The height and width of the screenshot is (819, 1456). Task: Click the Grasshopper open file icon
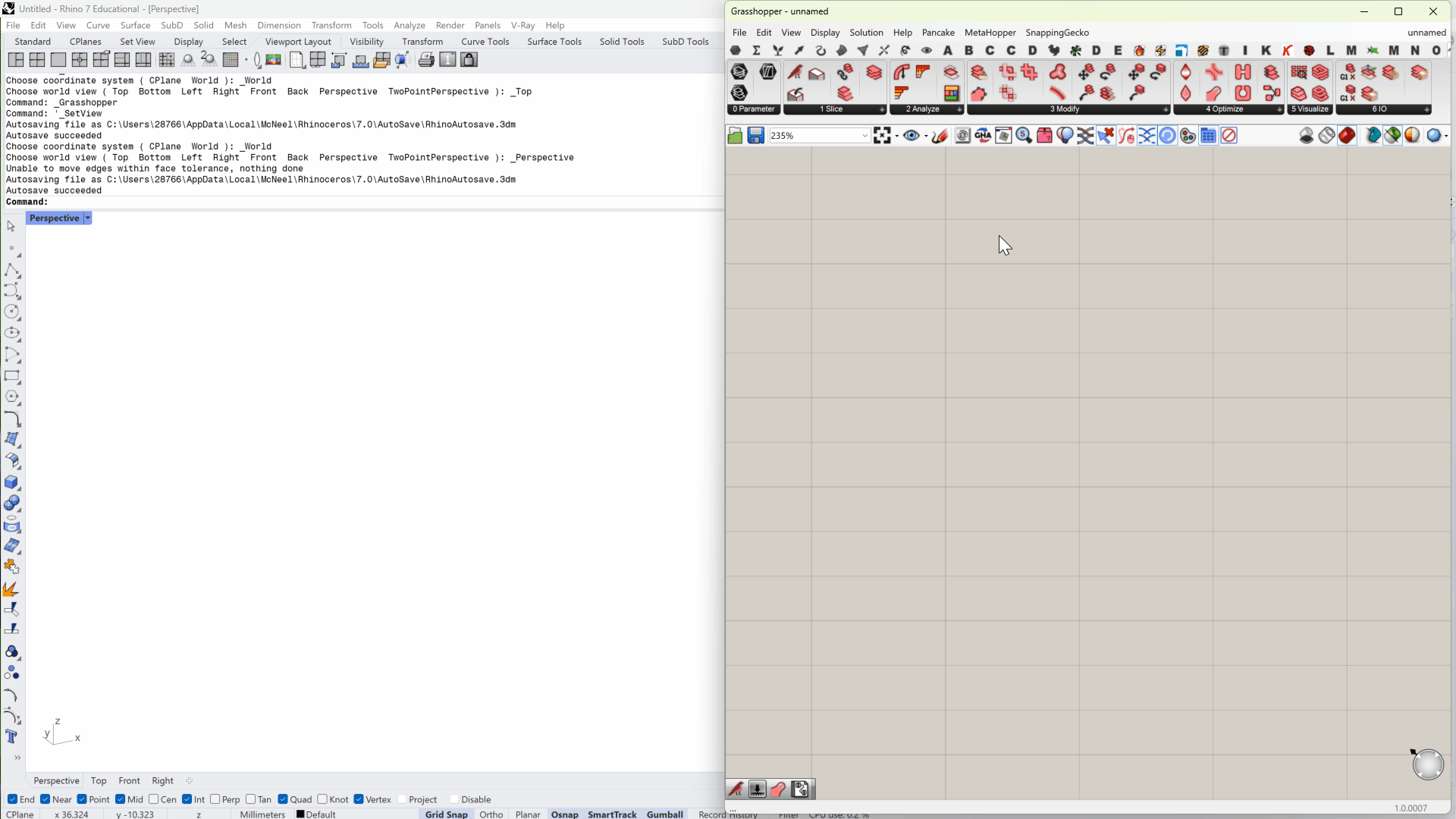[735, 136]
